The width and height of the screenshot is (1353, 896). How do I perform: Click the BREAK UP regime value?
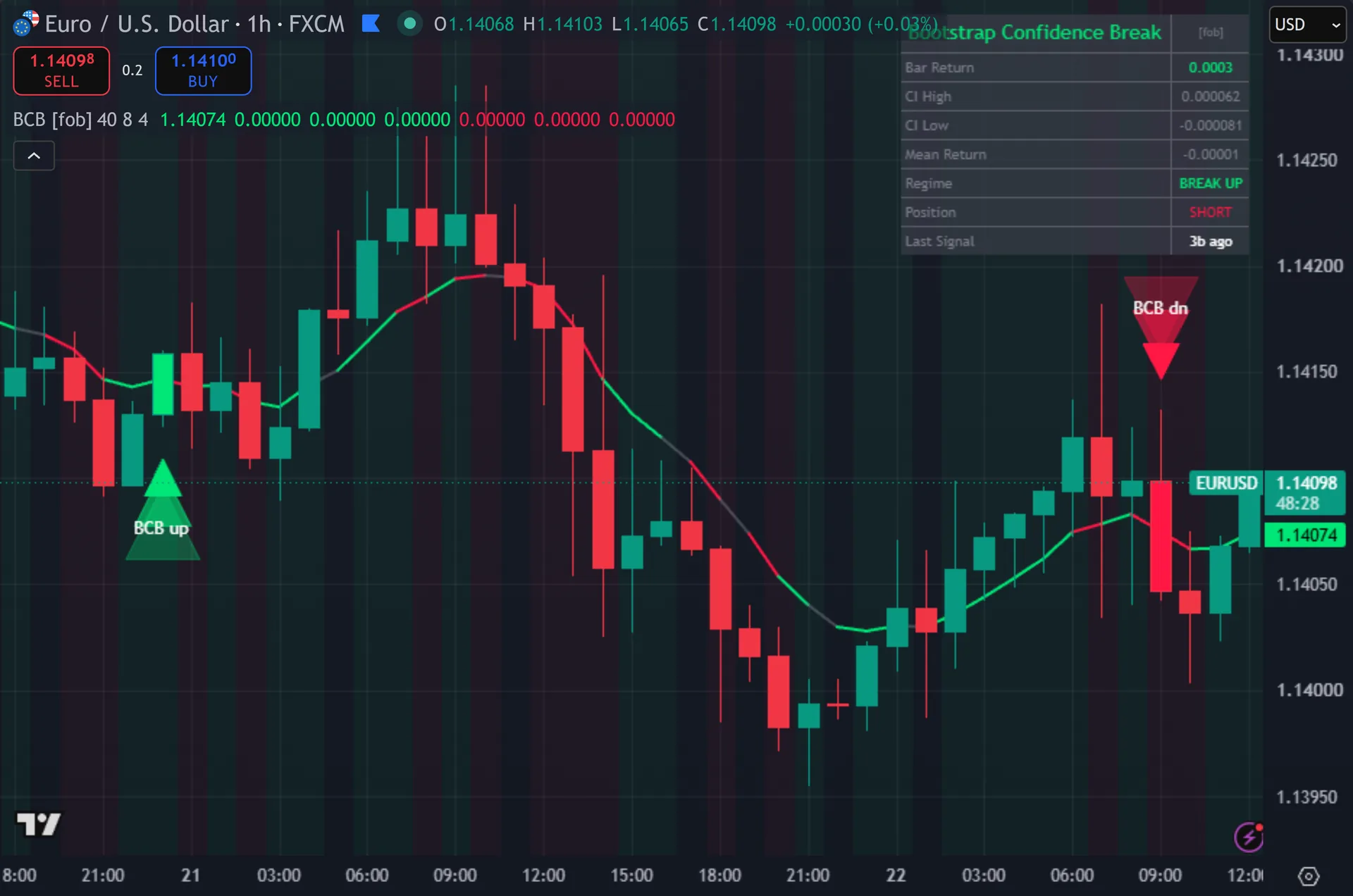point(1211,183)
